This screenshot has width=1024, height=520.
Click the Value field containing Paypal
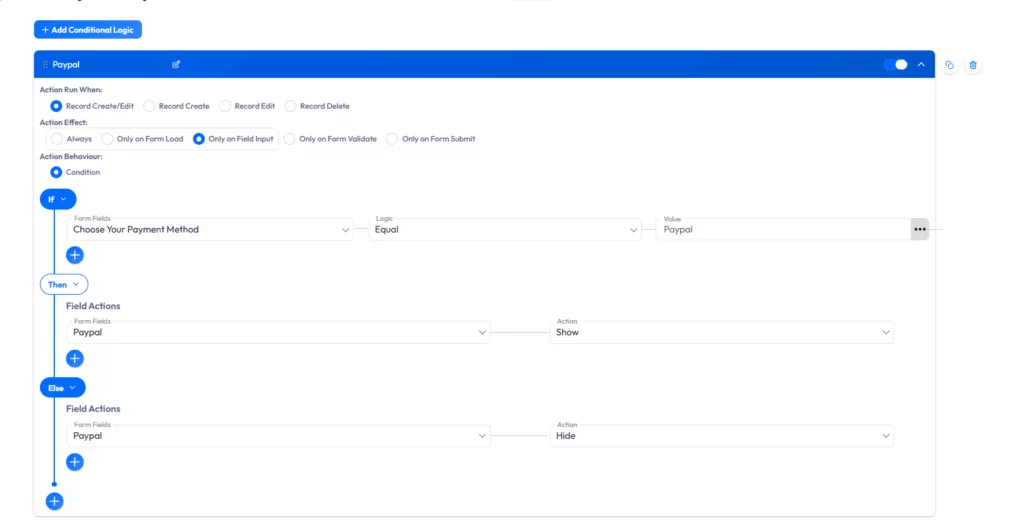pyautogui.click(x=780, y=229)
